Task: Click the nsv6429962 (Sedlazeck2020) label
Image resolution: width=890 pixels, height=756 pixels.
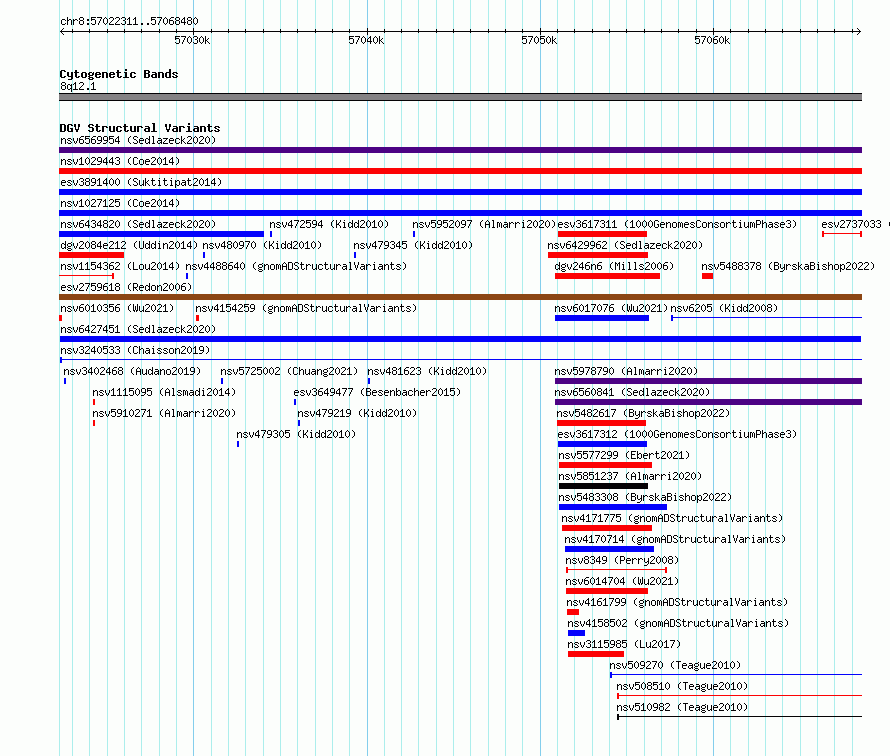Action: point(625,245)
